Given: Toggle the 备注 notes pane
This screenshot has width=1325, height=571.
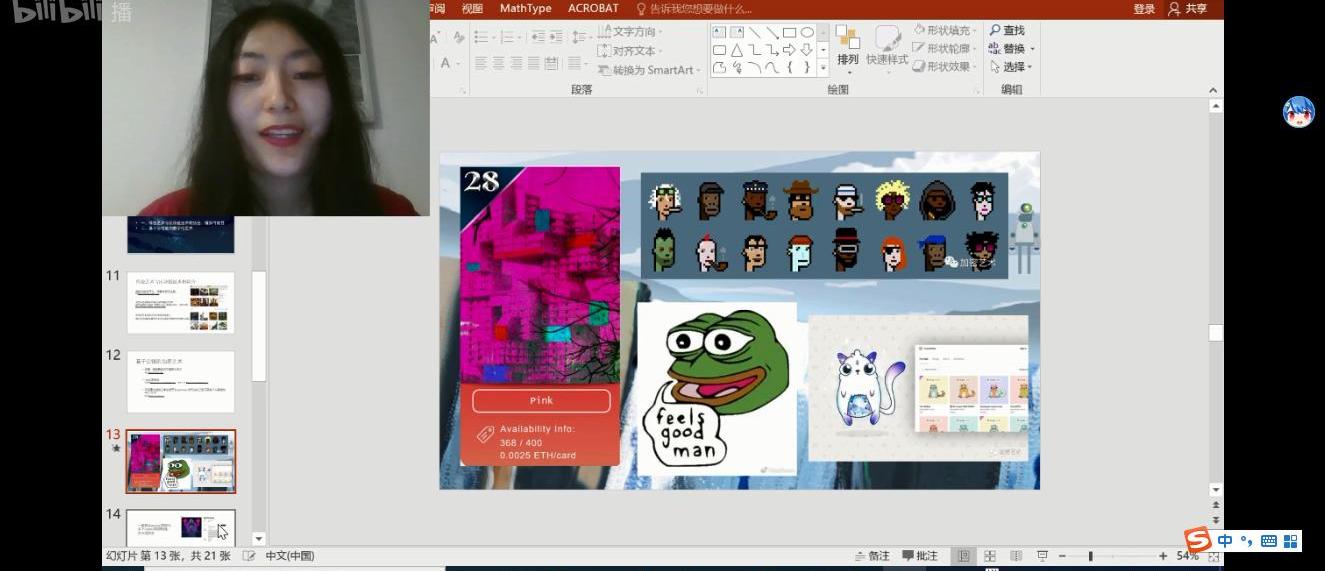Looking at the screenshot, I should 872,556.
